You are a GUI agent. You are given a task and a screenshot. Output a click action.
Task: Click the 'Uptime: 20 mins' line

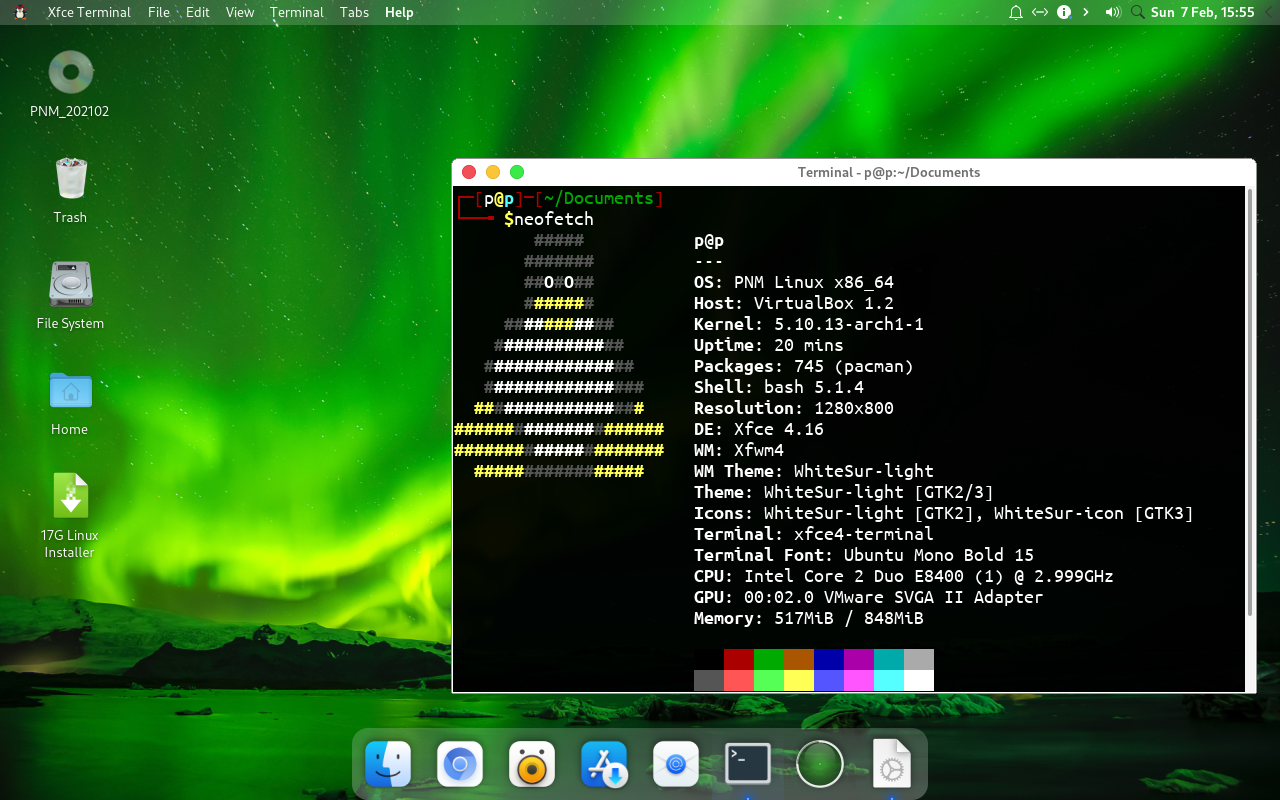[769, 345]
